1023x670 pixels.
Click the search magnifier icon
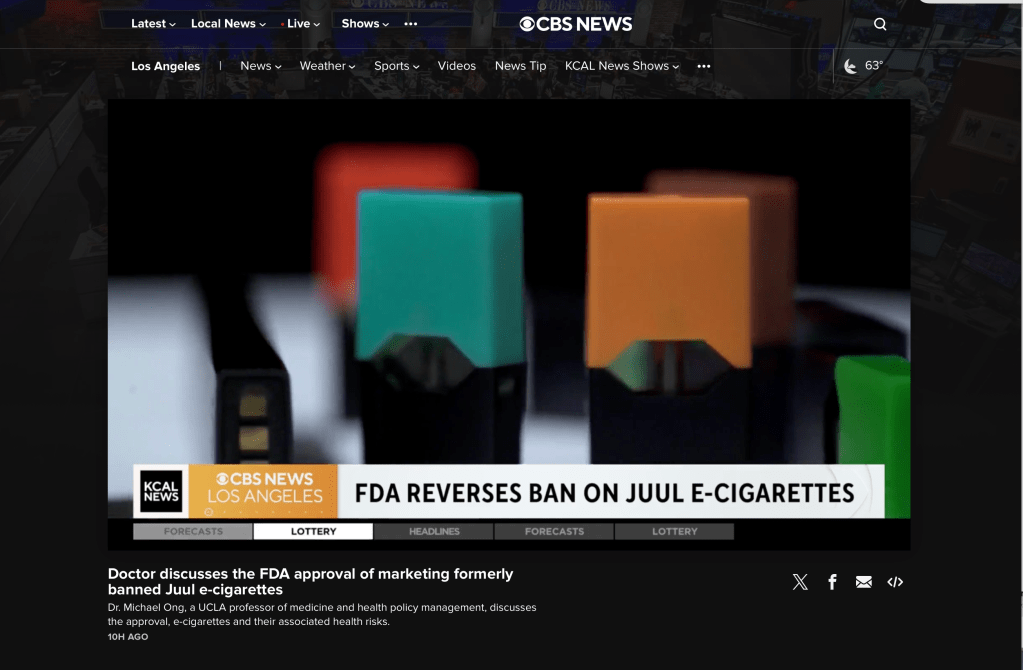pos(880,24)
